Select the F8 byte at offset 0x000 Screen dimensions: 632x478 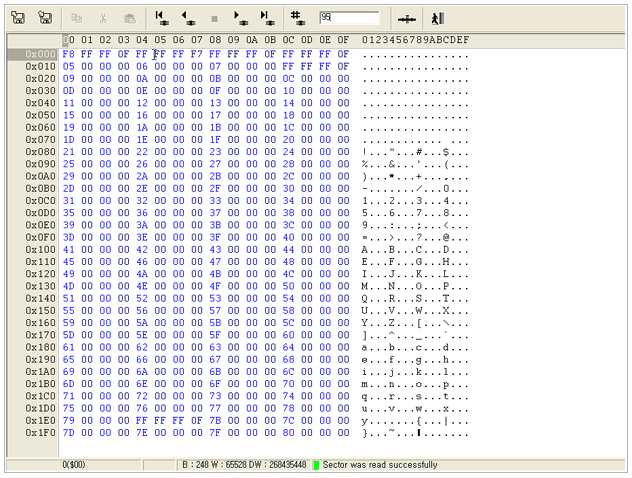pos(68,54)
